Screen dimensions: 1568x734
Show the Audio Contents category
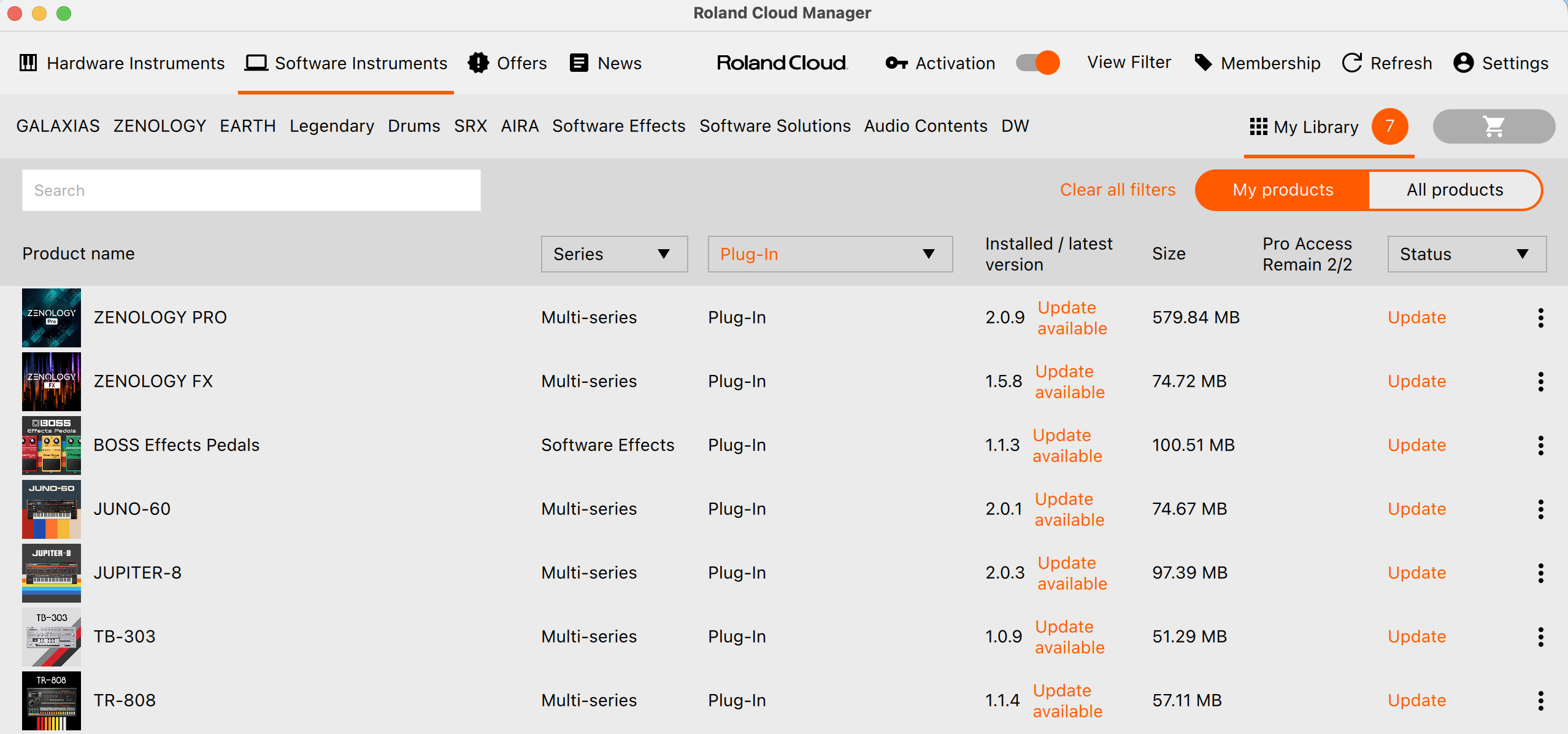click(926, 126)
